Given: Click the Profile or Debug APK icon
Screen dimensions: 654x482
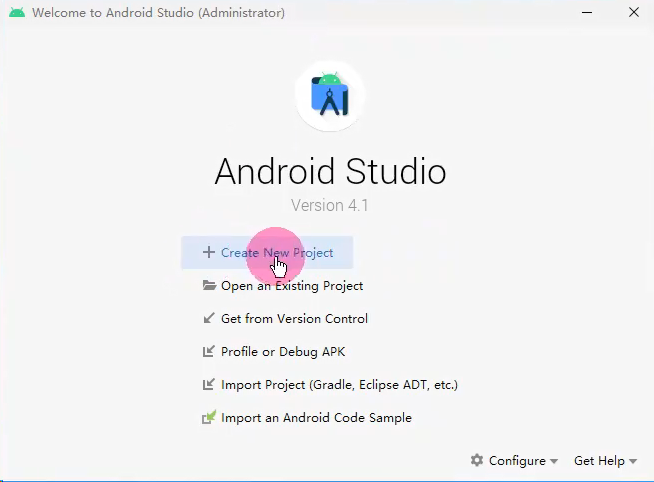Looking at the screenshot, I should pyautogui.click(x=209, y=351).
